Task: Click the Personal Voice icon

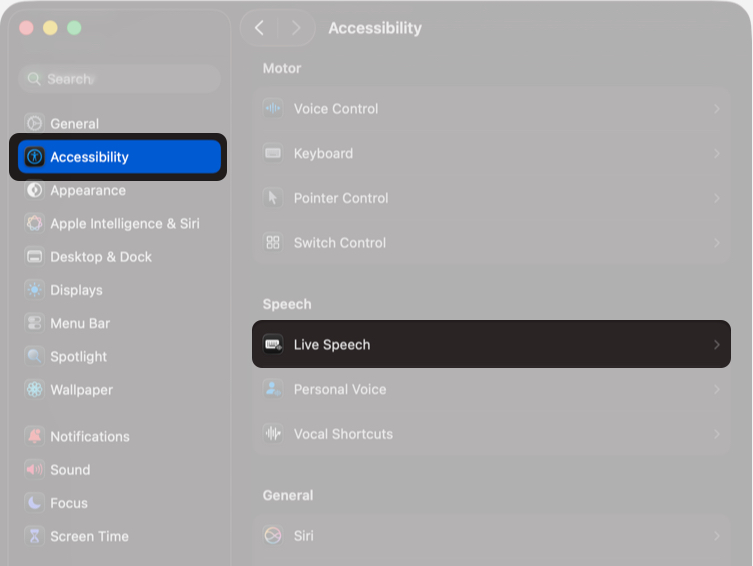Action: tap(273, 390)
